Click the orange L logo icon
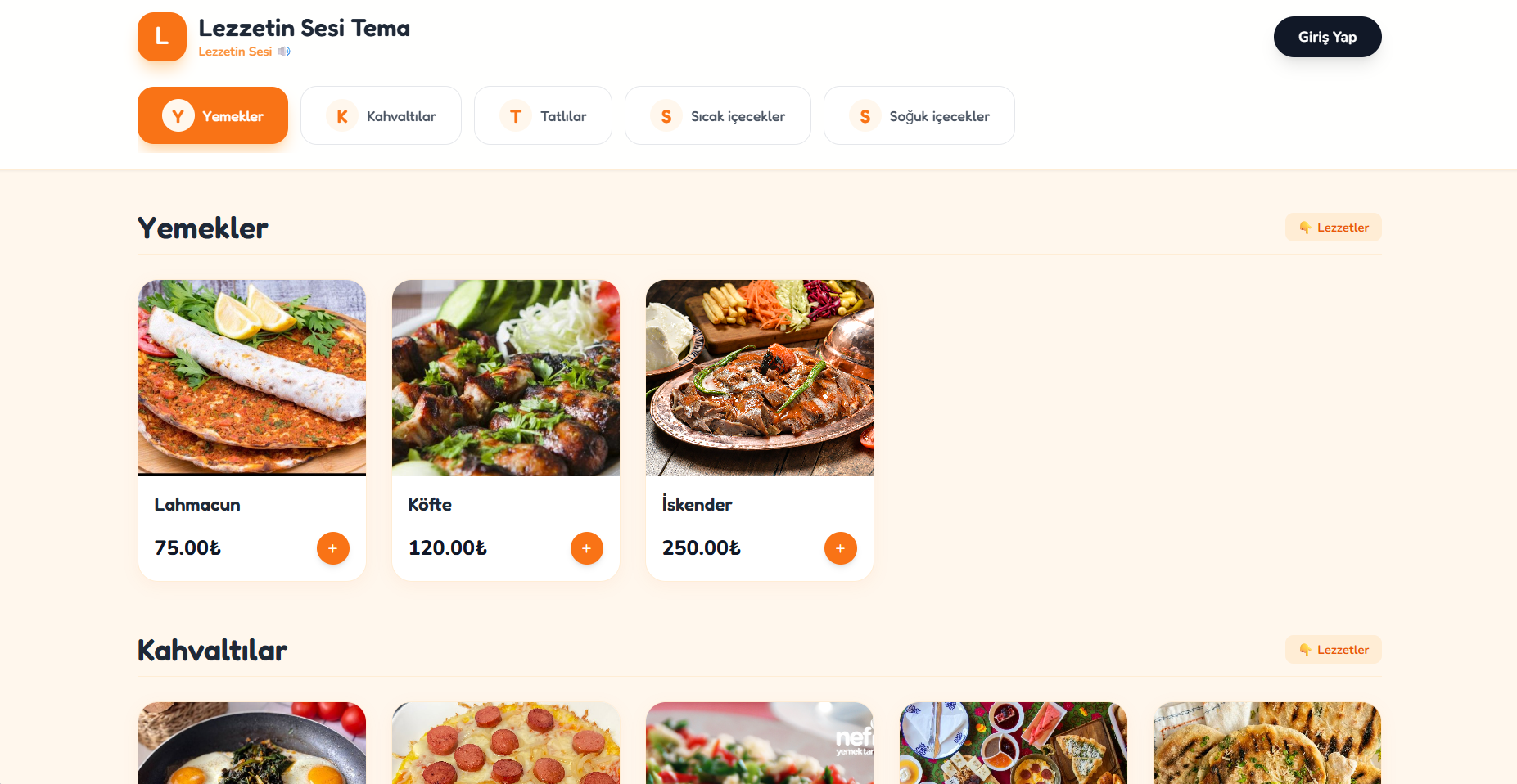Screen dimensions: 1517x784 [162, 37]
